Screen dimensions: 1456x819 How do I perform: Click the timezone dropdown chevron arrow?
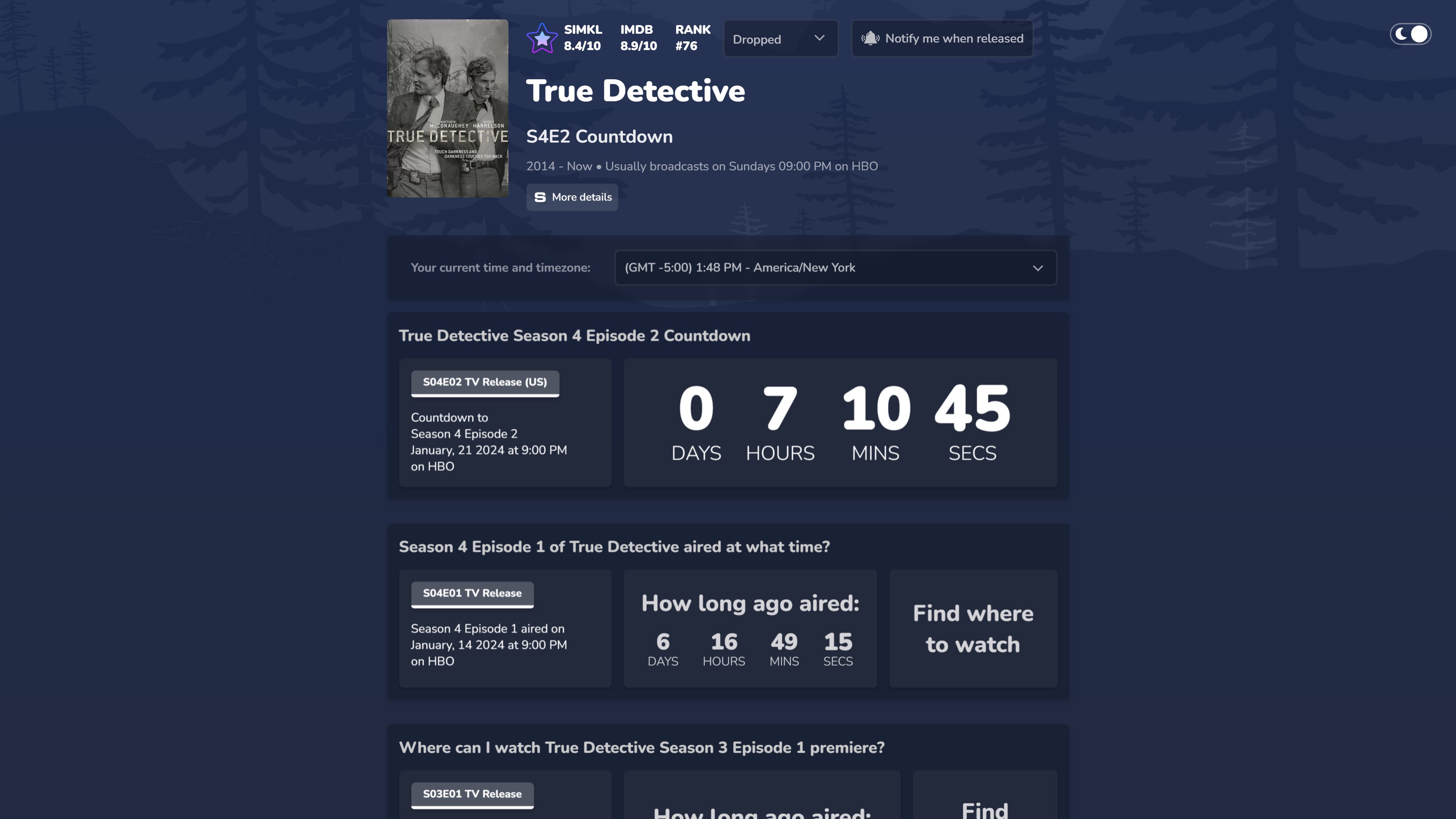coord(1037,268)
